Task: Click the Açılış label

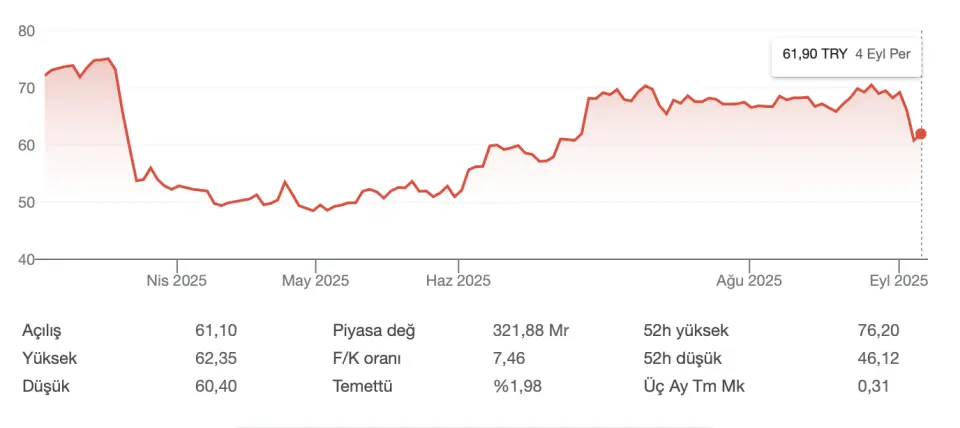Action: pos(42,331)
